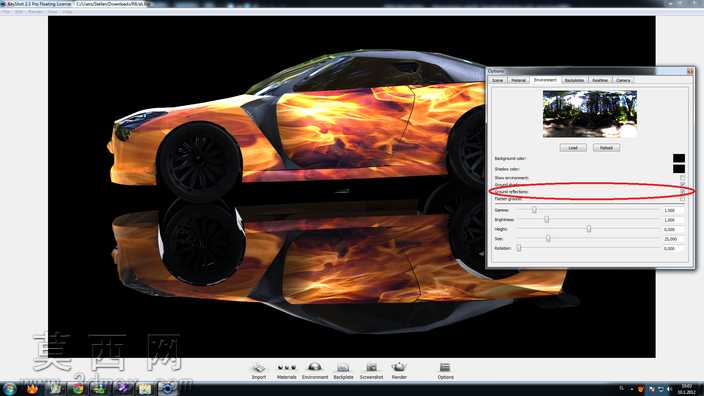The height and width of the screenshot is (396, 704).
Task: Close the Options dialog
Action: (x=690, y=71)
